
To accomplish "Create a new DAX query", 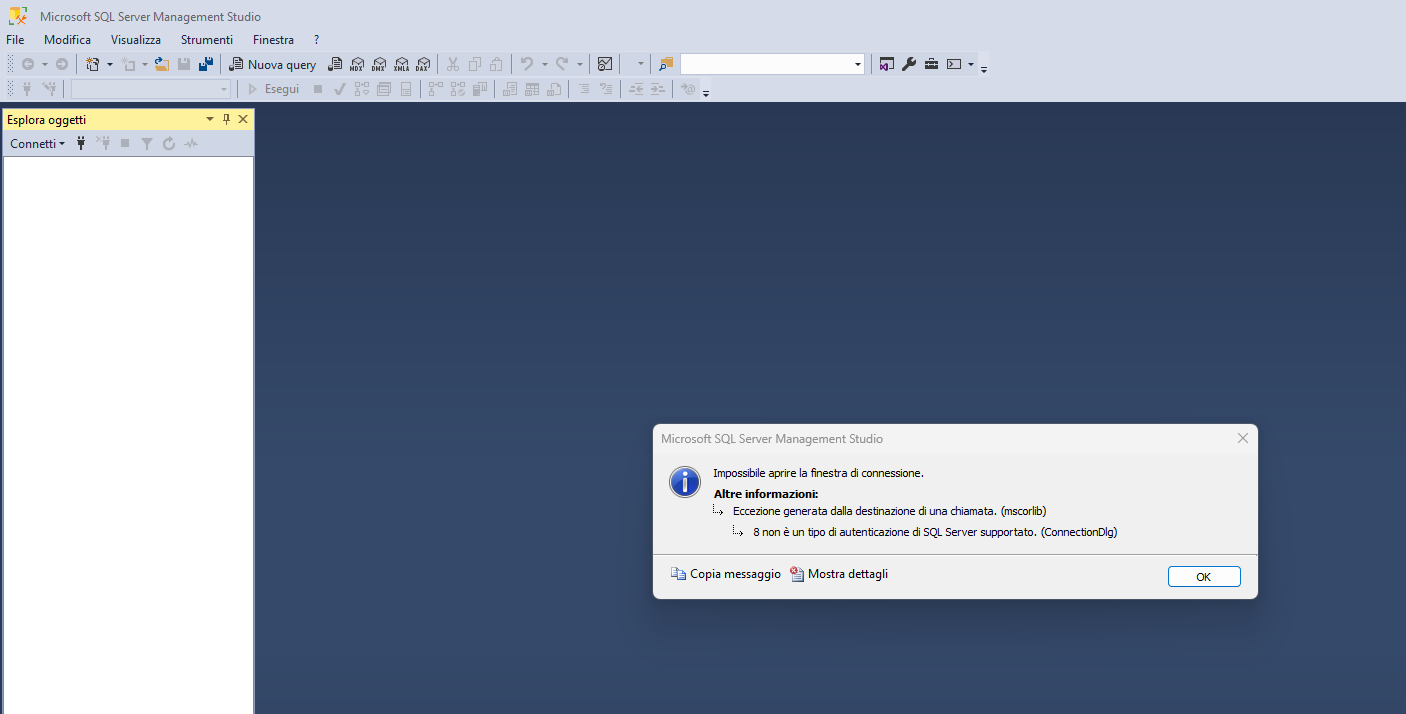I will (423, 64).
